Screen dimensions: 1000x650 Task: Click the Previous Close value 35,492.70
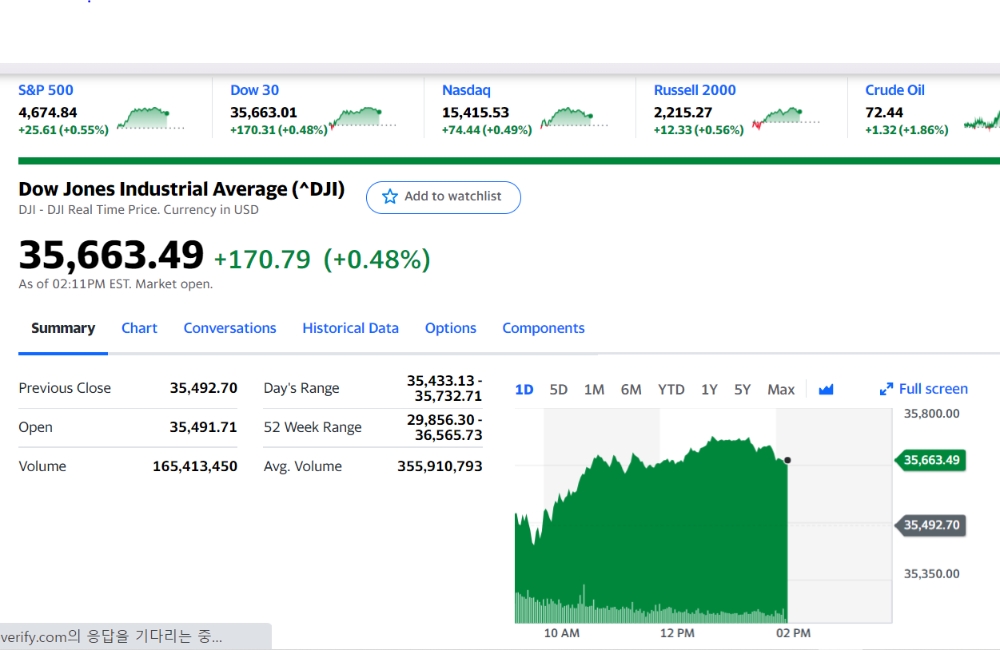(203, 388)
